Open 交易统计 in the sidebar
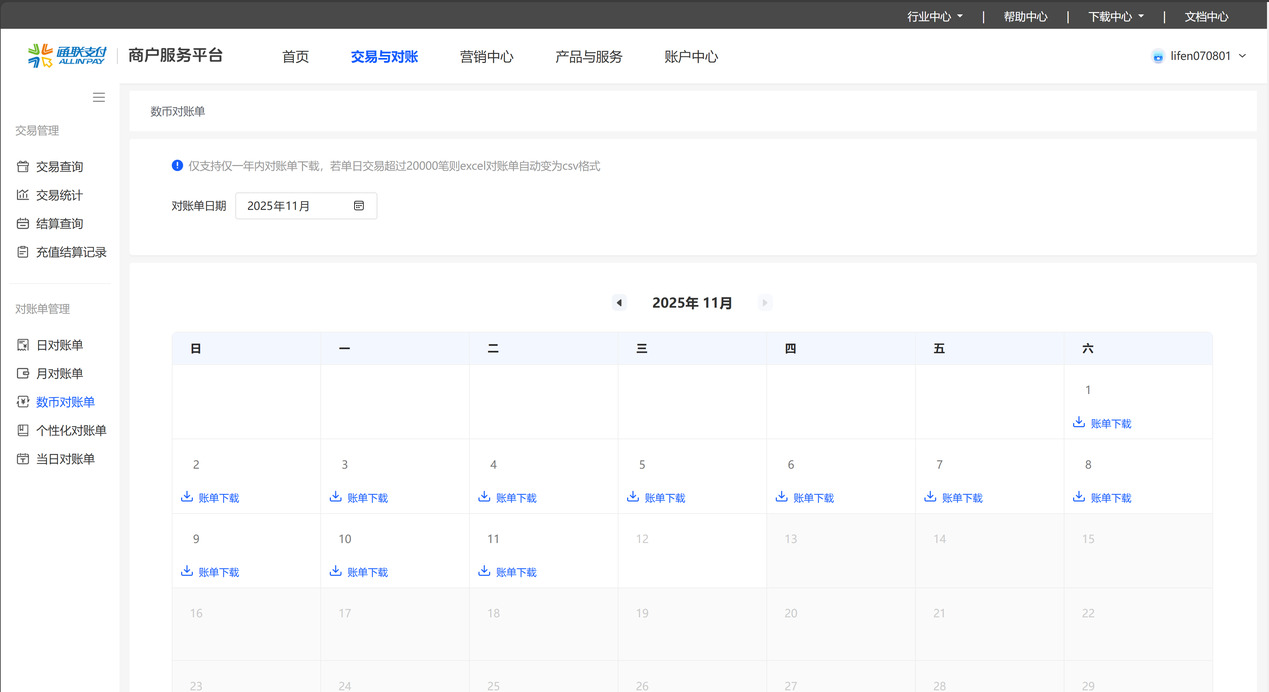This screenshot has height=692, width=1269. coord(60,195)
